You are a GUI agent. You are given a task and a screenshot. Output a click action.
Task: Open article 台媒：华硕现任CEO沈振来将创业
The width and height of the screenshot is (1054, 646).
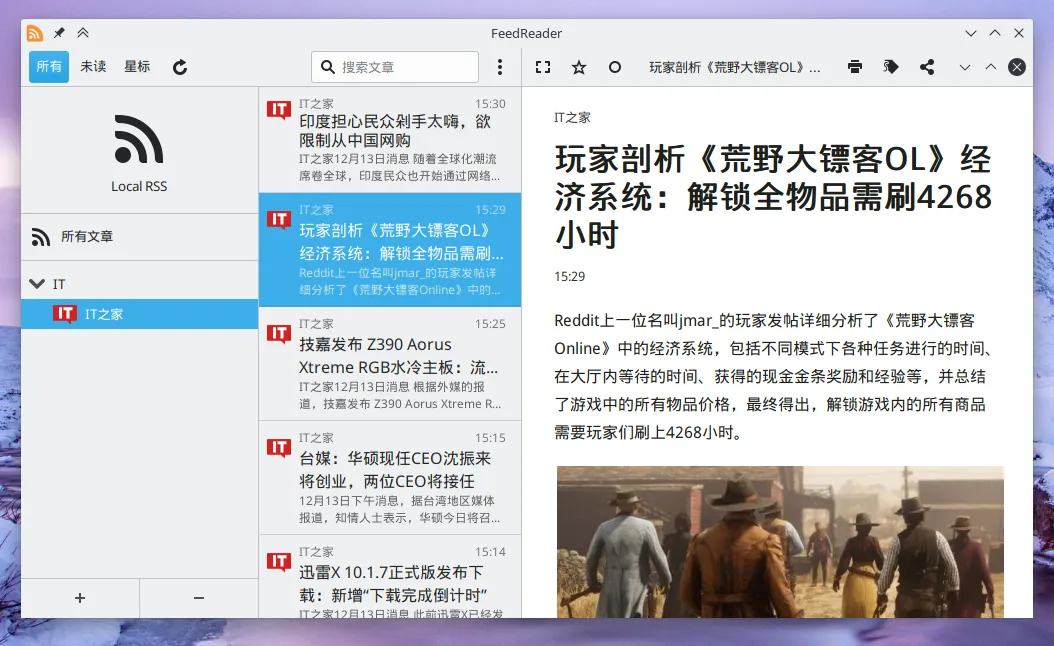(x=390, y=478)
